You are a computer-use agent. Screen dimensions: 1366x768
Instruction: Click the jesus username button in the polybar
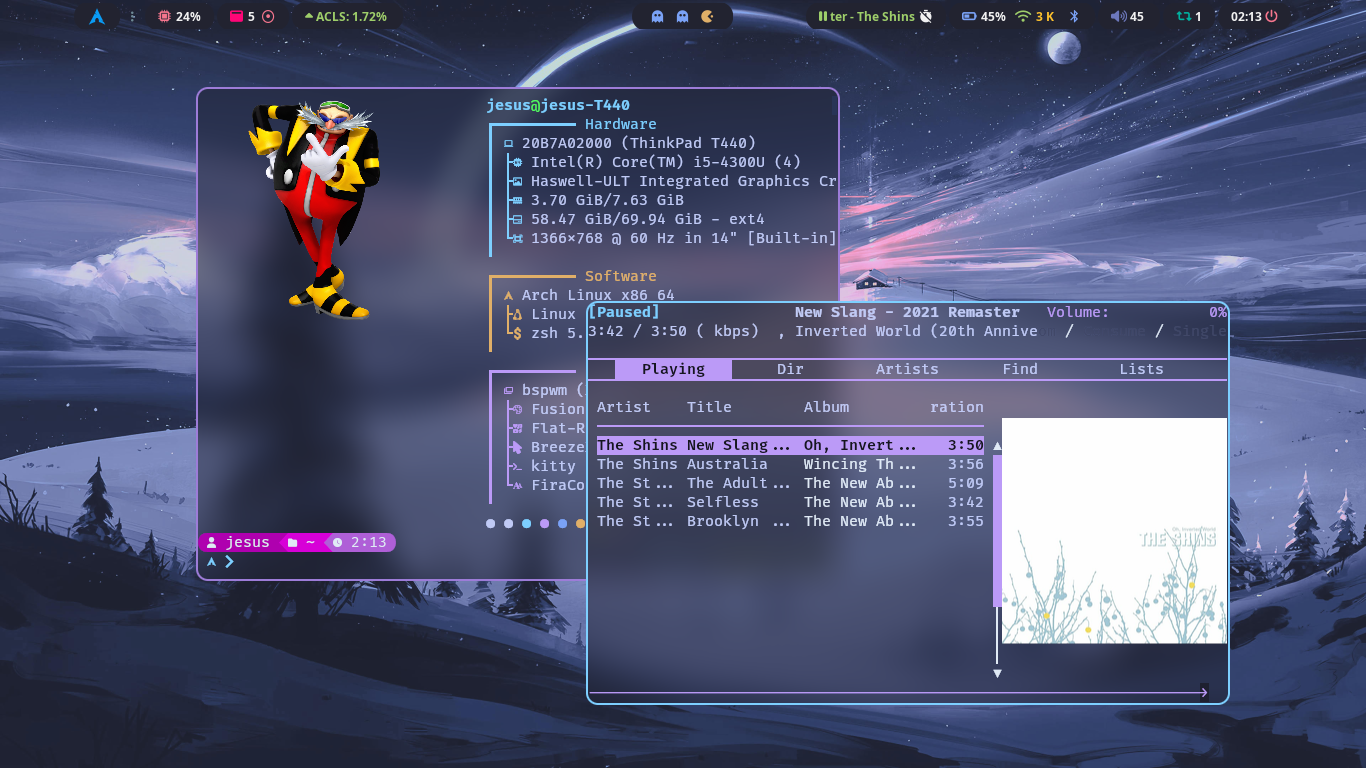(x=238, y=542)
